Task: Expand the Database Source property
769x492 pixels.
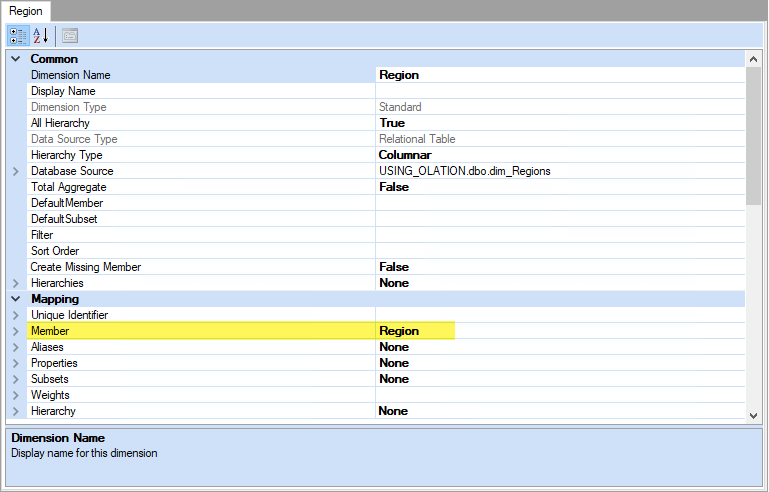Action: point(15,171)
